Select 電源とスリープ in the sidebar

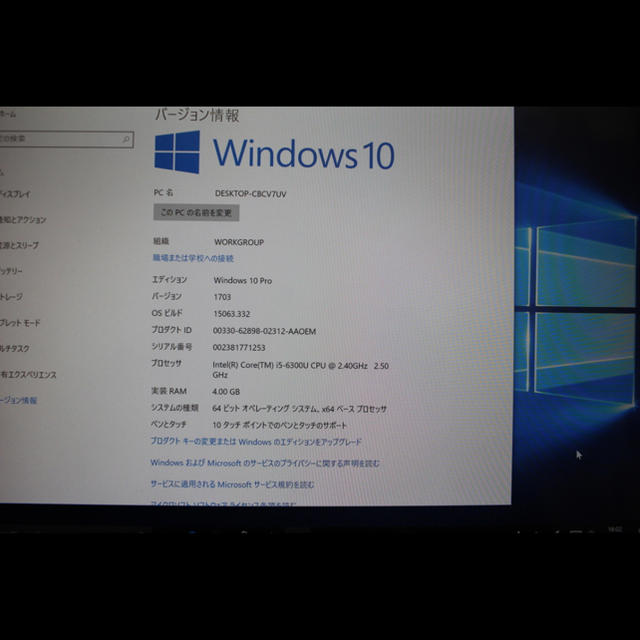coord(19,245)
